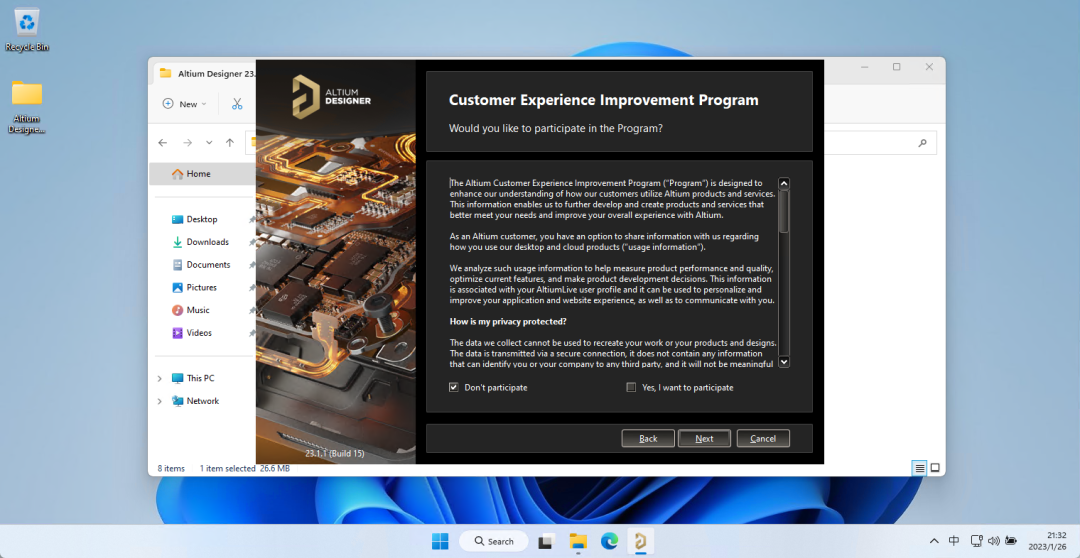Click the Windows Start button

point(440,541)
